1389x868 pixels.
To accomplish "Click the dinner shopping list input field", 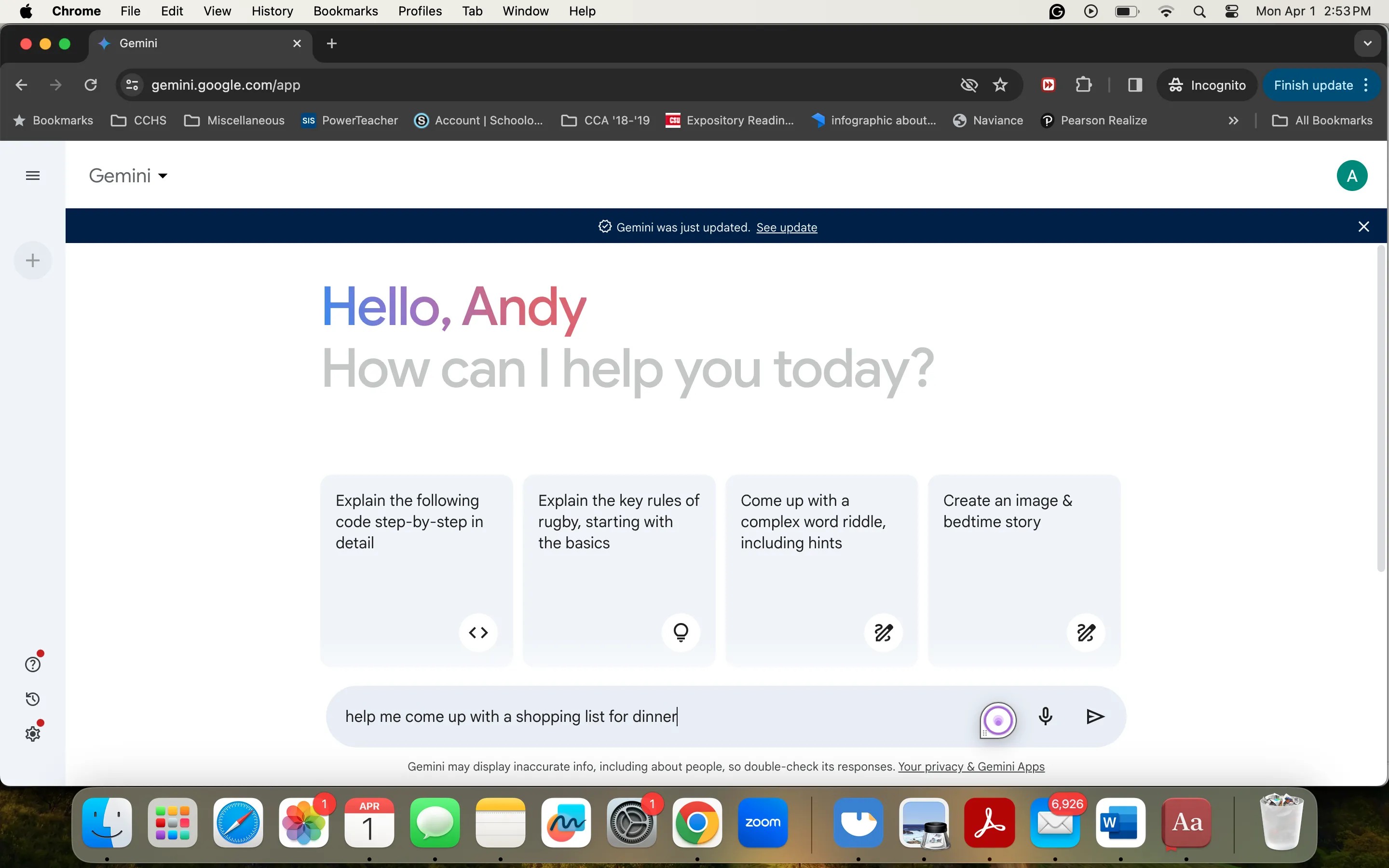I will click(x=512, y=716).
